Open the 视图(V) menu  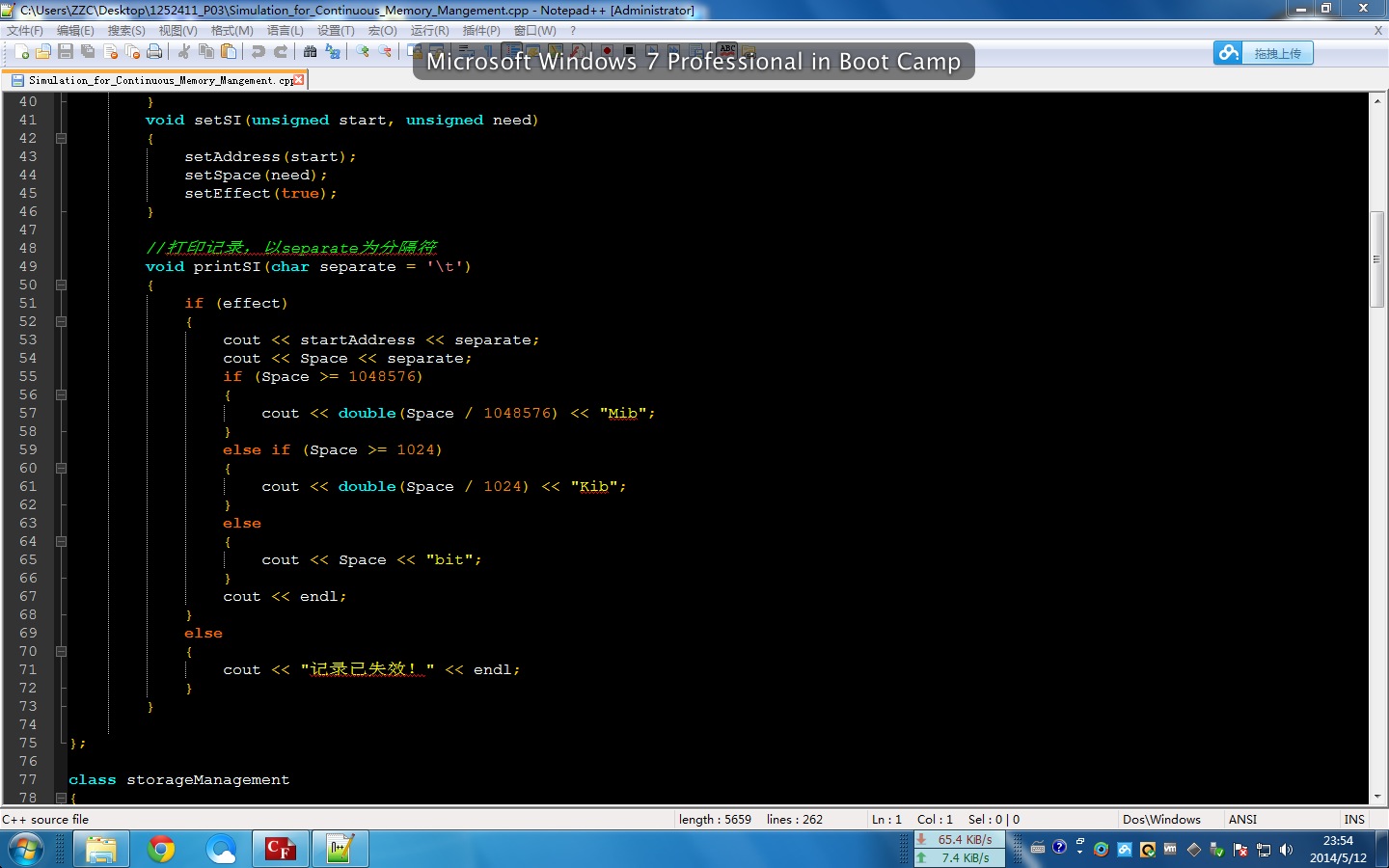click(177, 30)
